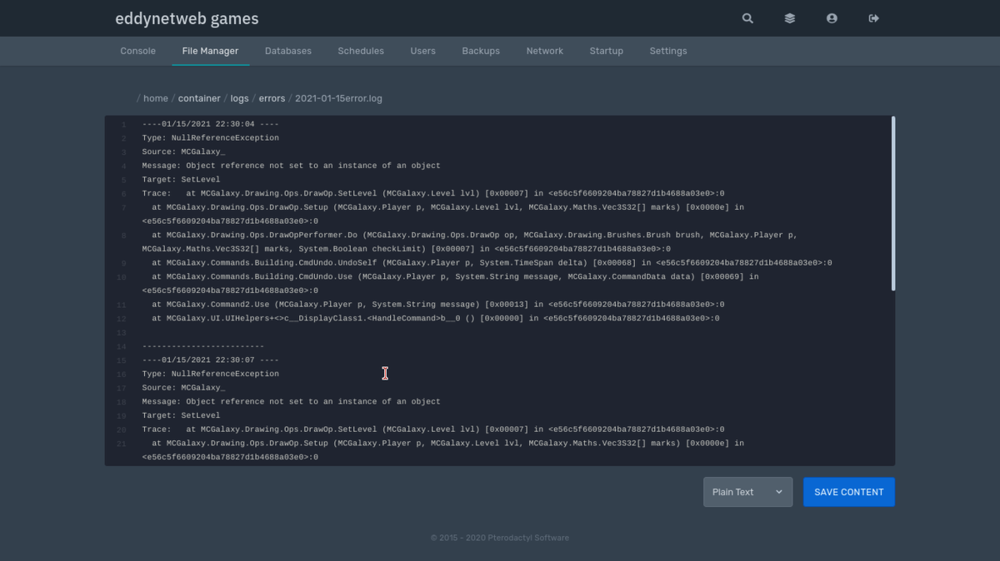Click the Pterodactyl Software footer text
This screenshot has height=561, width=1000.
tap(500, 538)
